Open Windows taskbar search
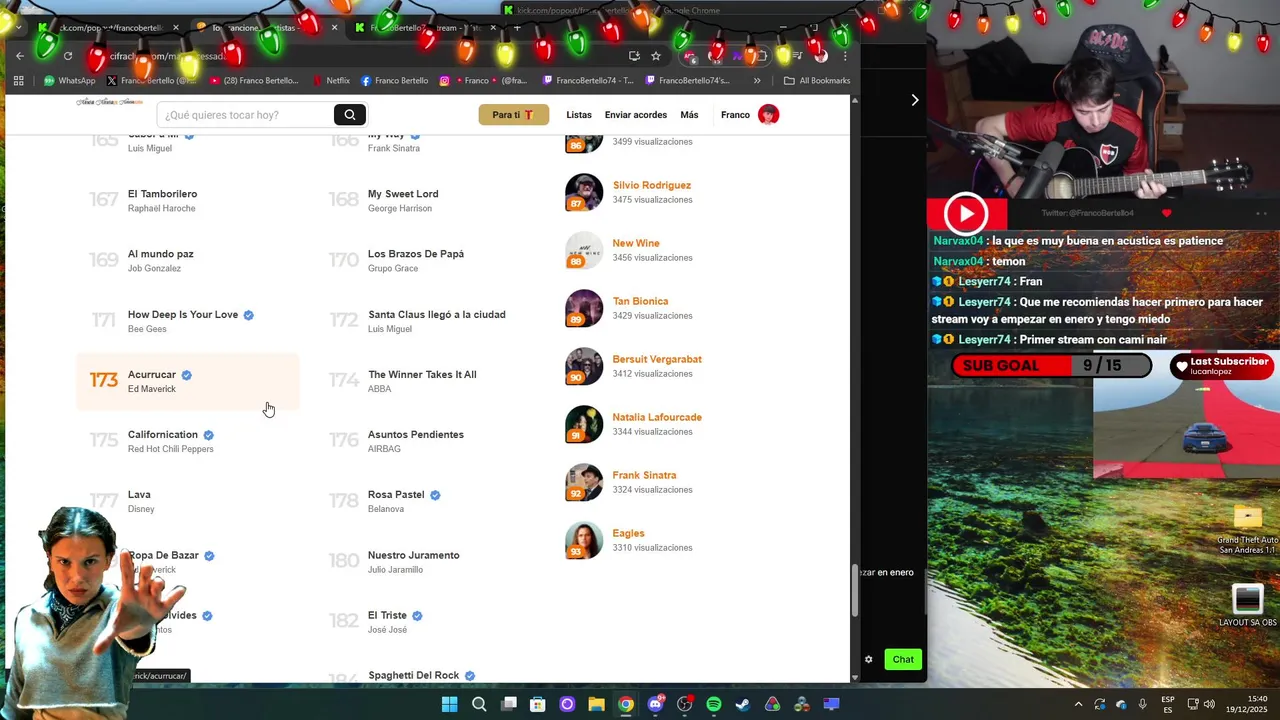1280x720 pixels. [479, 705]
